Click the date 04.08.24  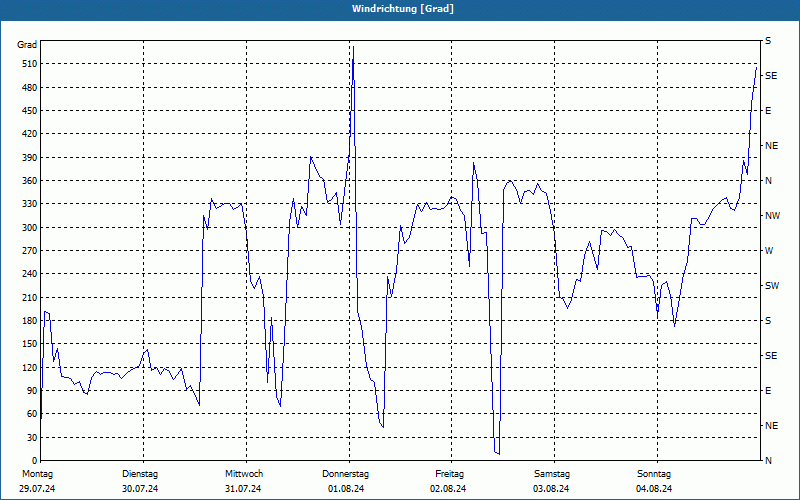click(654, 489)
